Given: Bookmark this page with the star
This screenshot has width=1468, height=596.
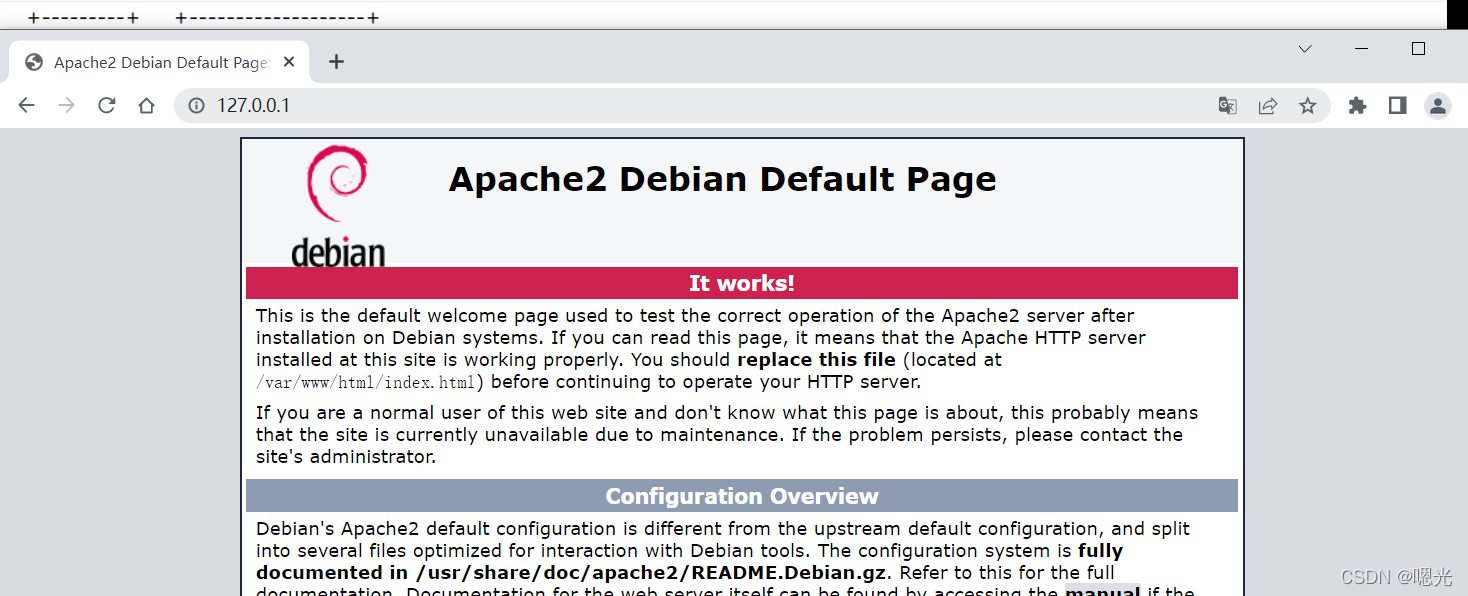Looking at the screenshot, I should click(x=1308, y=105).
